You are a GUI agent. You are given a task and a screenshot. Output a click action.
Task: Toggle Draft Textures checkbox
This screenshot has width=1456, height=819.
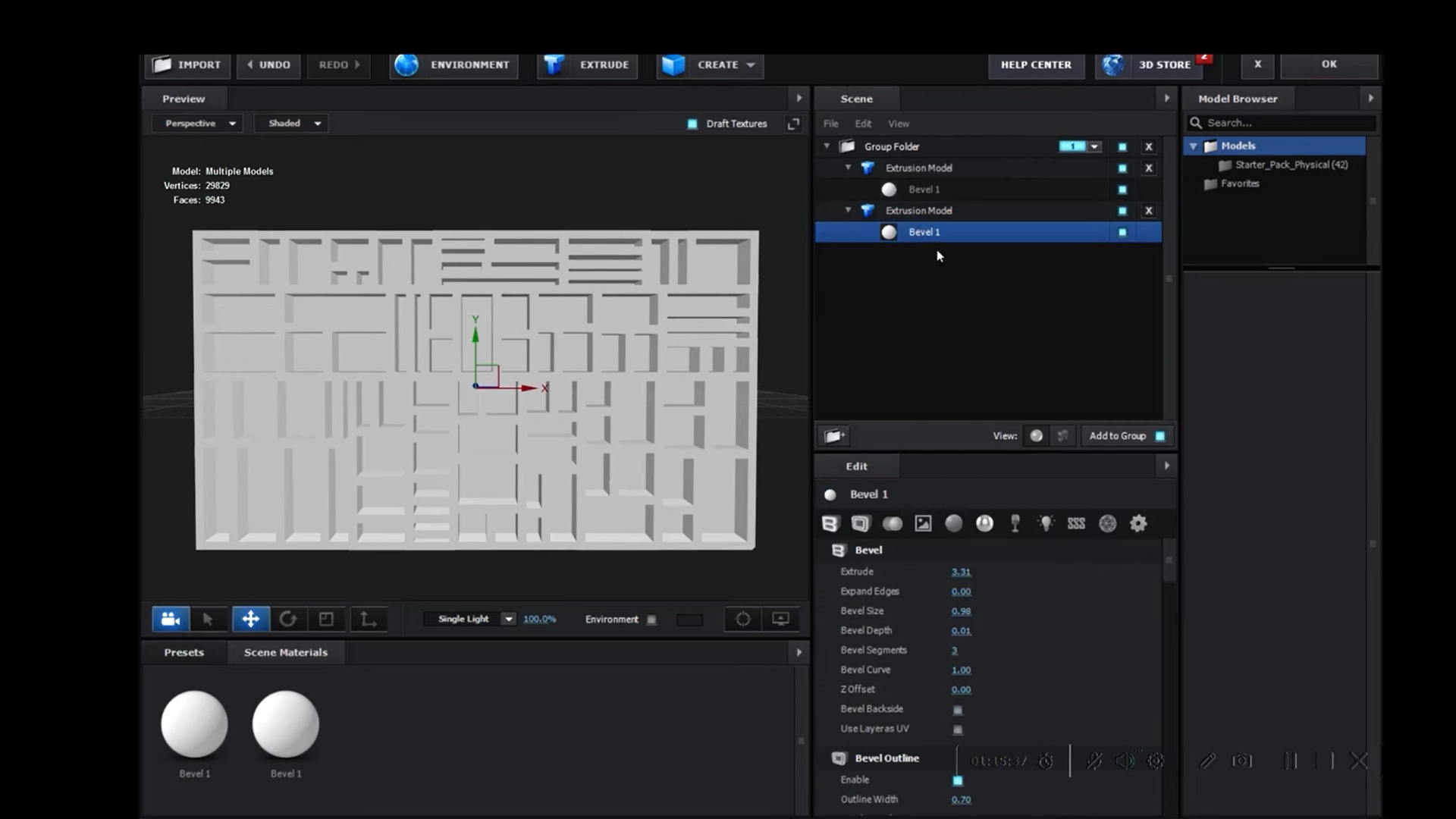point(692,124)
